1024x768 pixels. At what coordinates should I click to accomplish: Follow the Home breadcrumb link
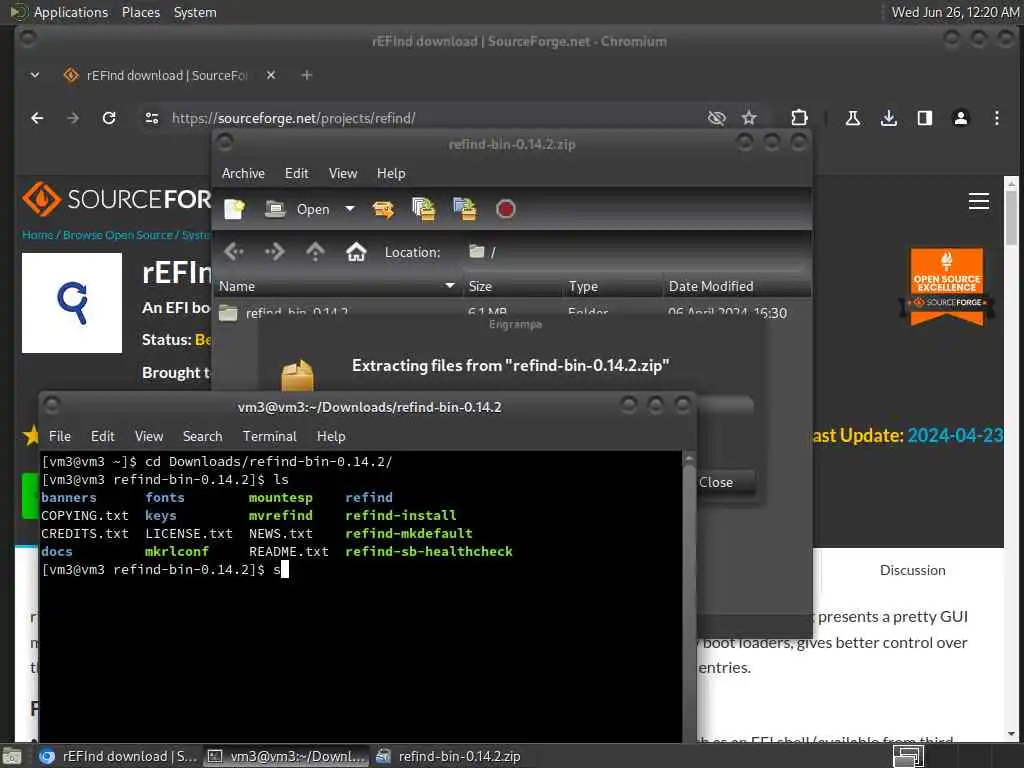[x=37, y=235]
